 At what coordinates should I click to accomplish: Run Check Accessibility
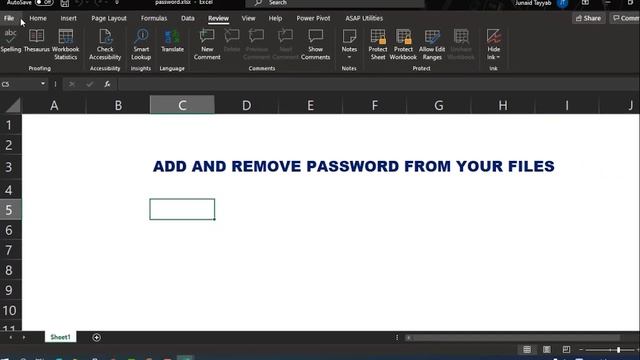click(105, 45)
